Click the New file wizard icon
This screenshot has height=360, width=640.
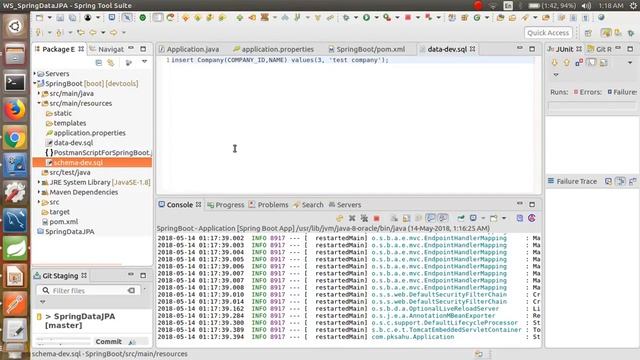tap(39, 18)
